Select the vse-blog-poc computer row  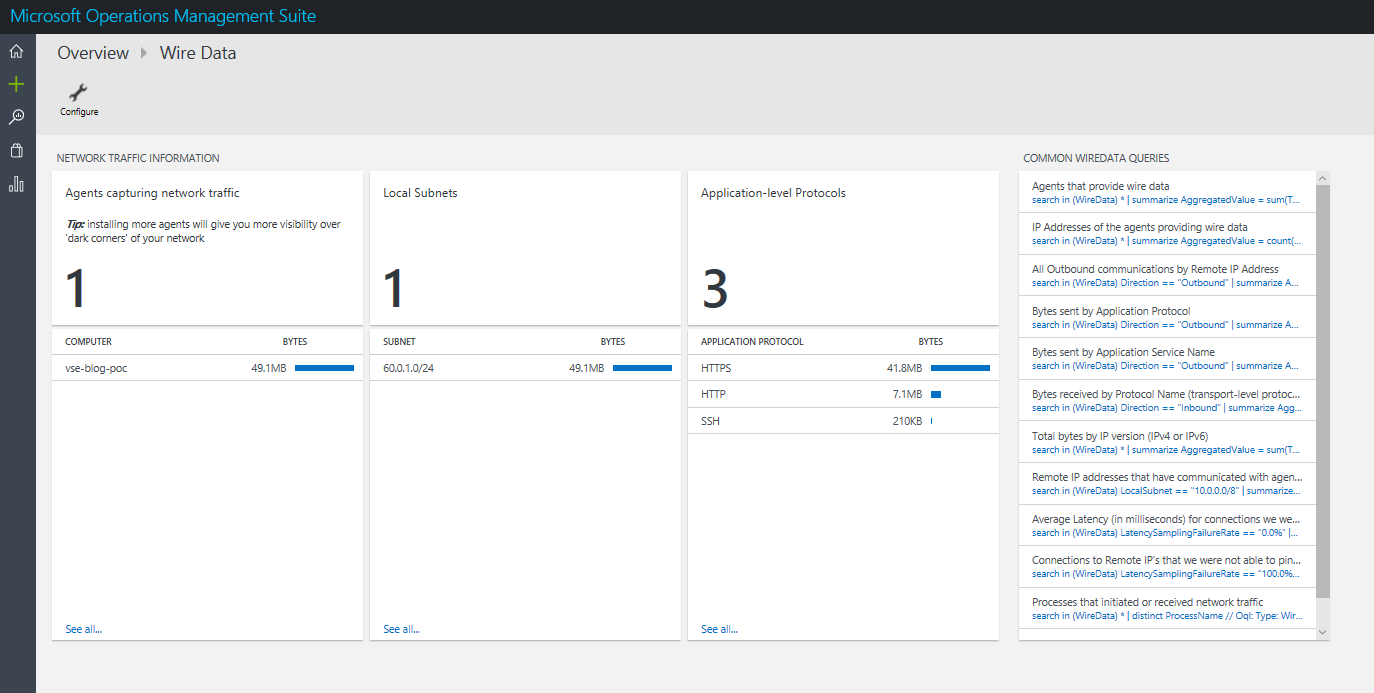click(207, 368)
